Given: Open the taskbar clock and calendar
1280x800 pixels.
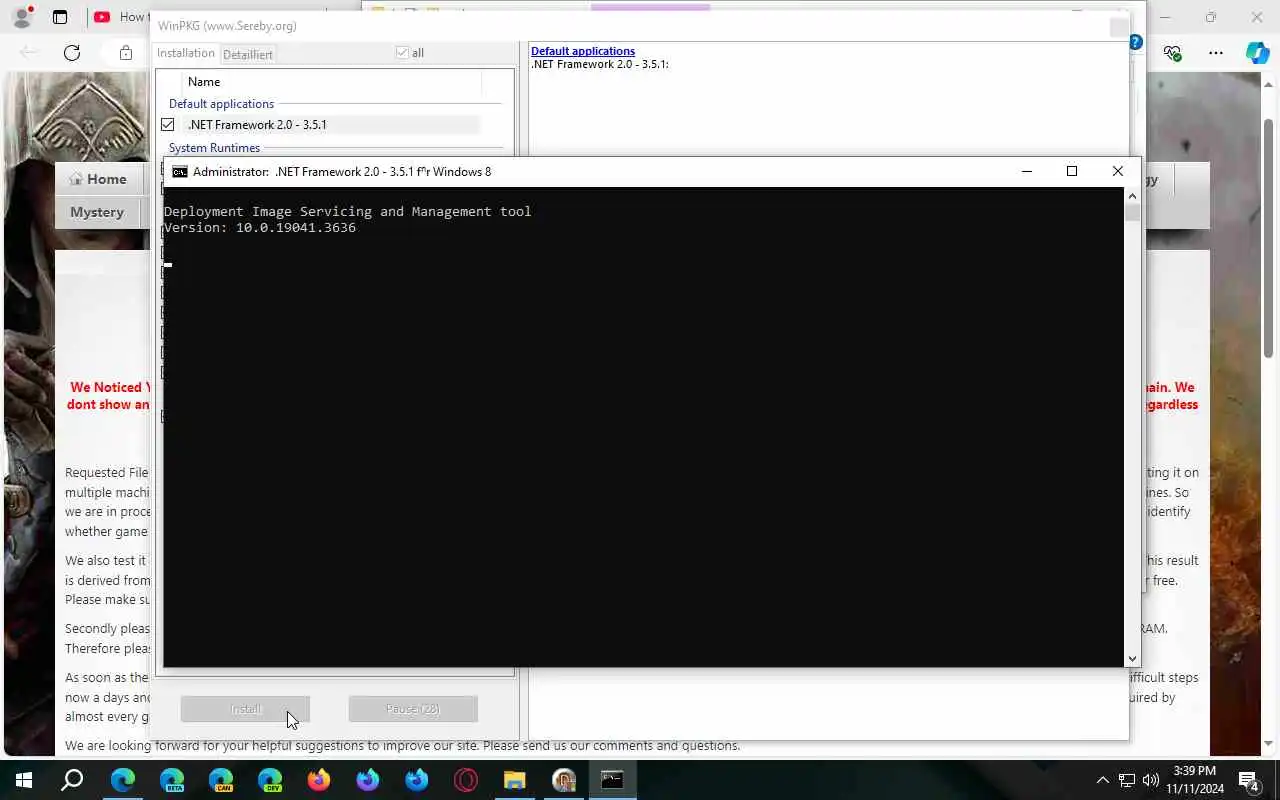Looking at the screenshot, I should (x=1194, y=780).
